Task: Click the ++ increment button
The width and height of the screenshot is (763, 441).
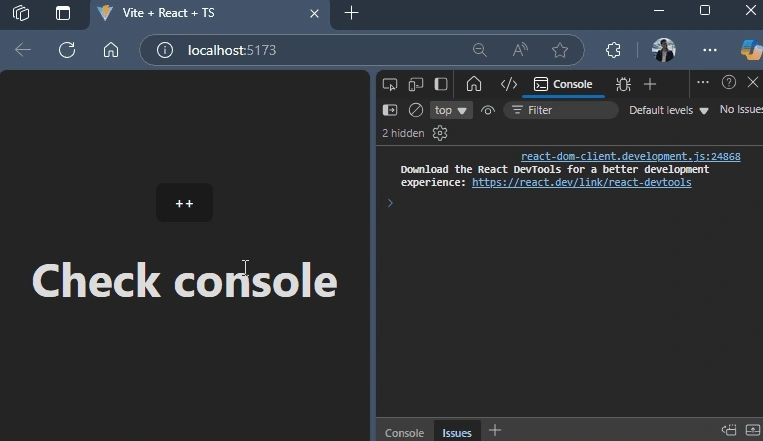Action: [x=184, y=202]
